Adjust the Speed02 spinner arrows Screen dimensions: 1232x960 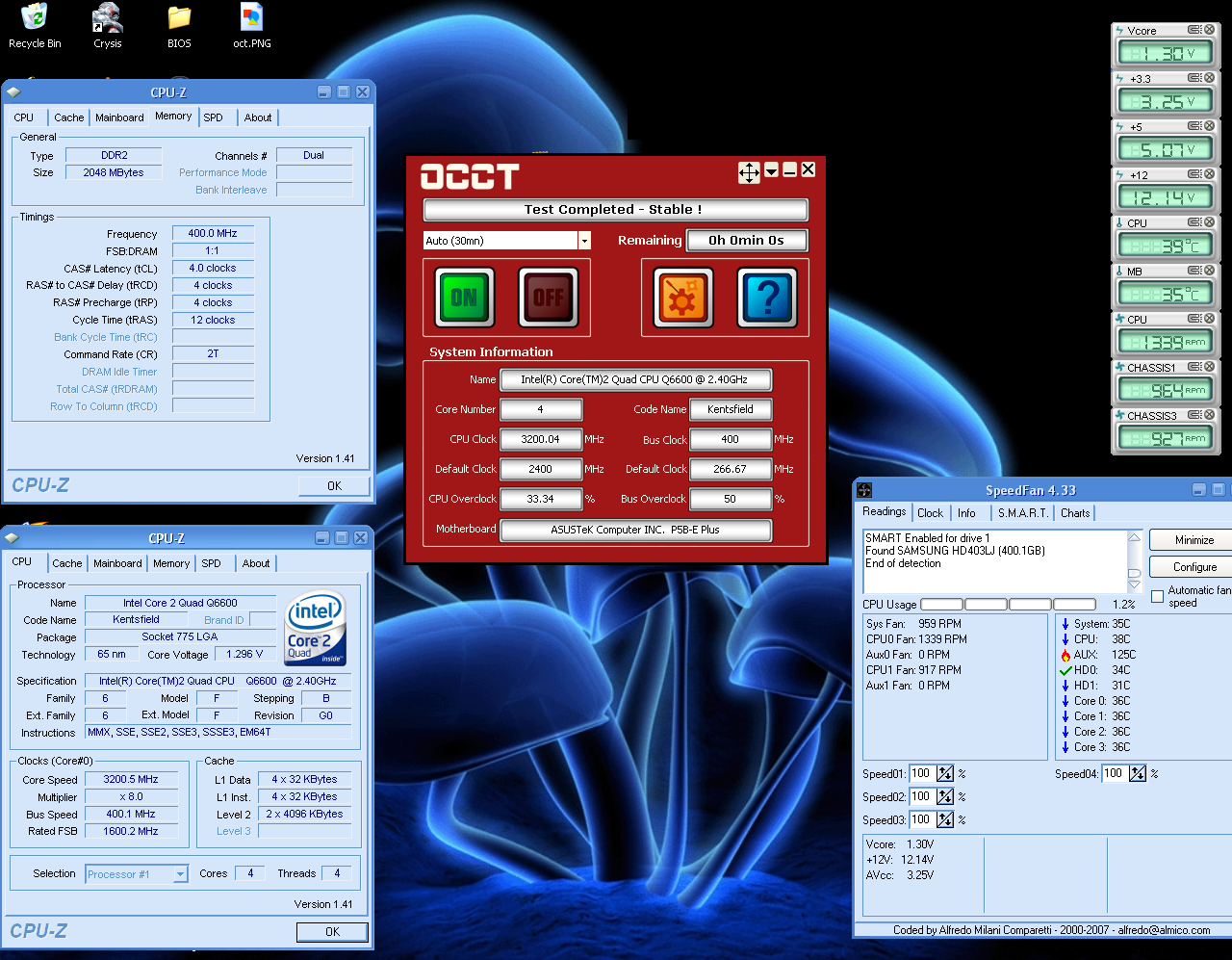point(945,796)
